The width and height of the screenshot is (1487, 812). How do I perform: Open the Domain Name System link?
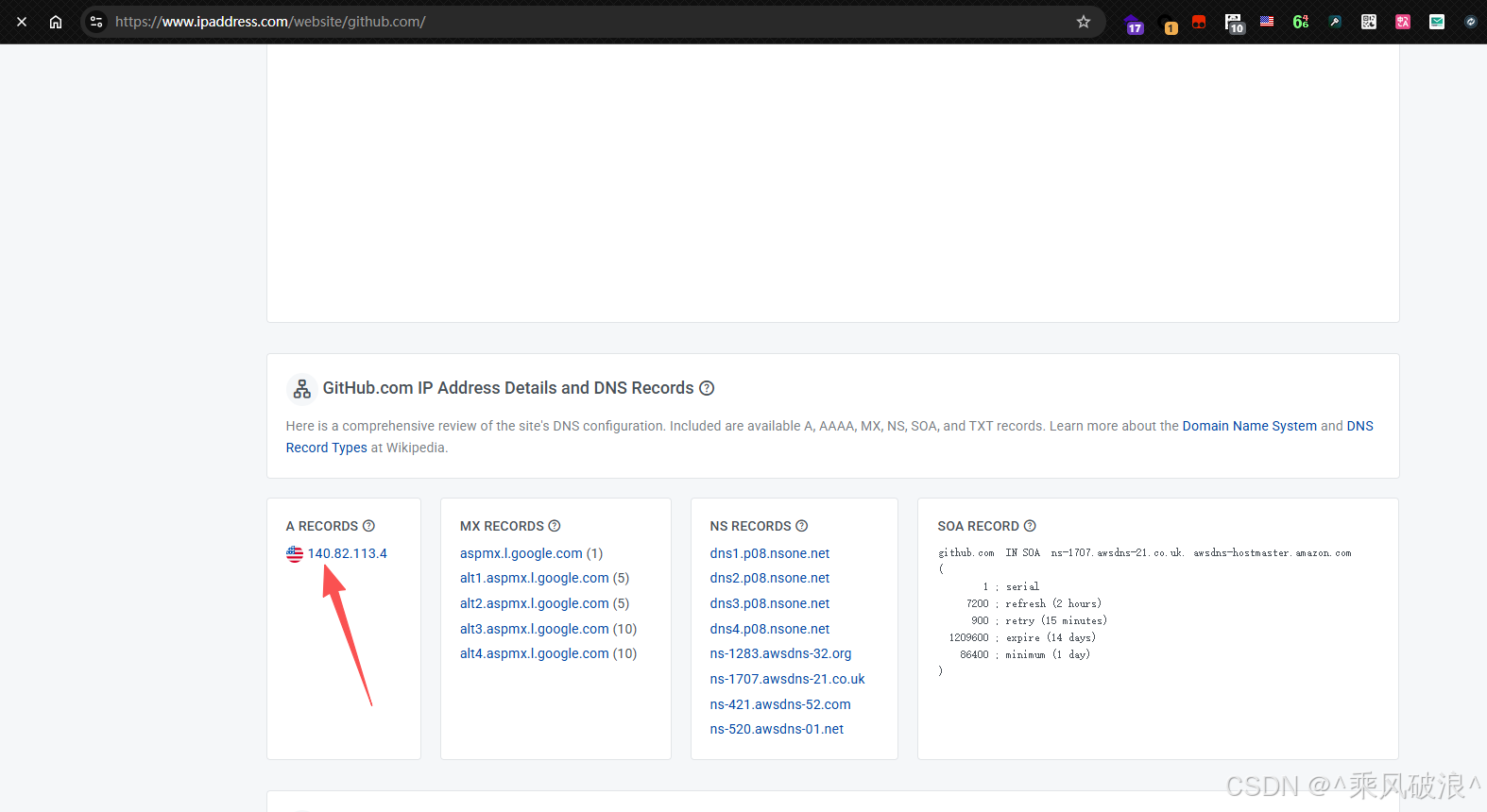pos(1250,426)
